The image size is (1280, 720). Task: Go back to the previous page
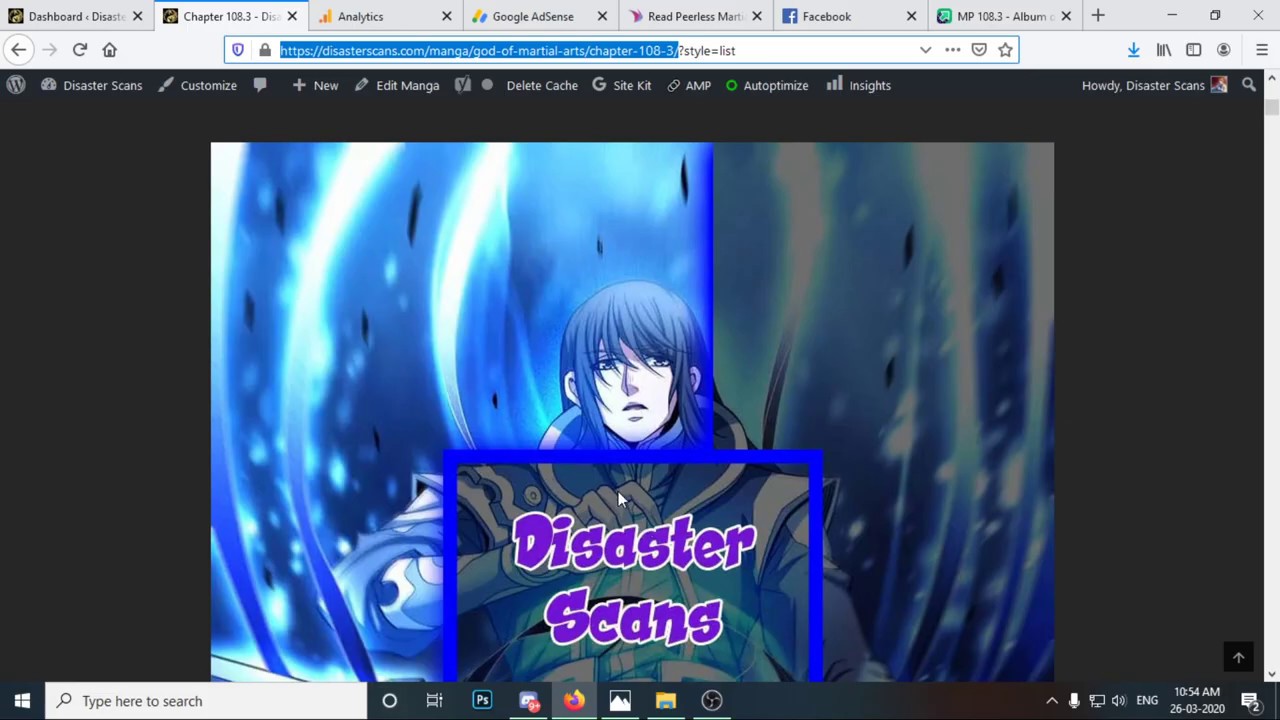19,50
